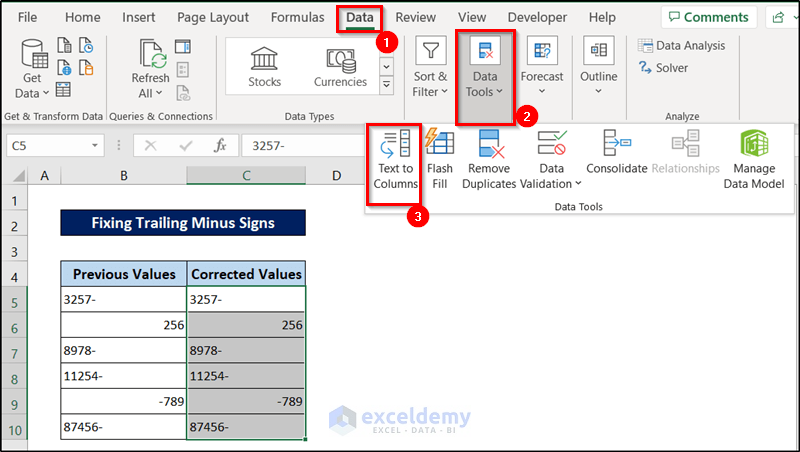Select the Stocks data type
This screenshot has width=800, height=452.
[x=264, y=67]
